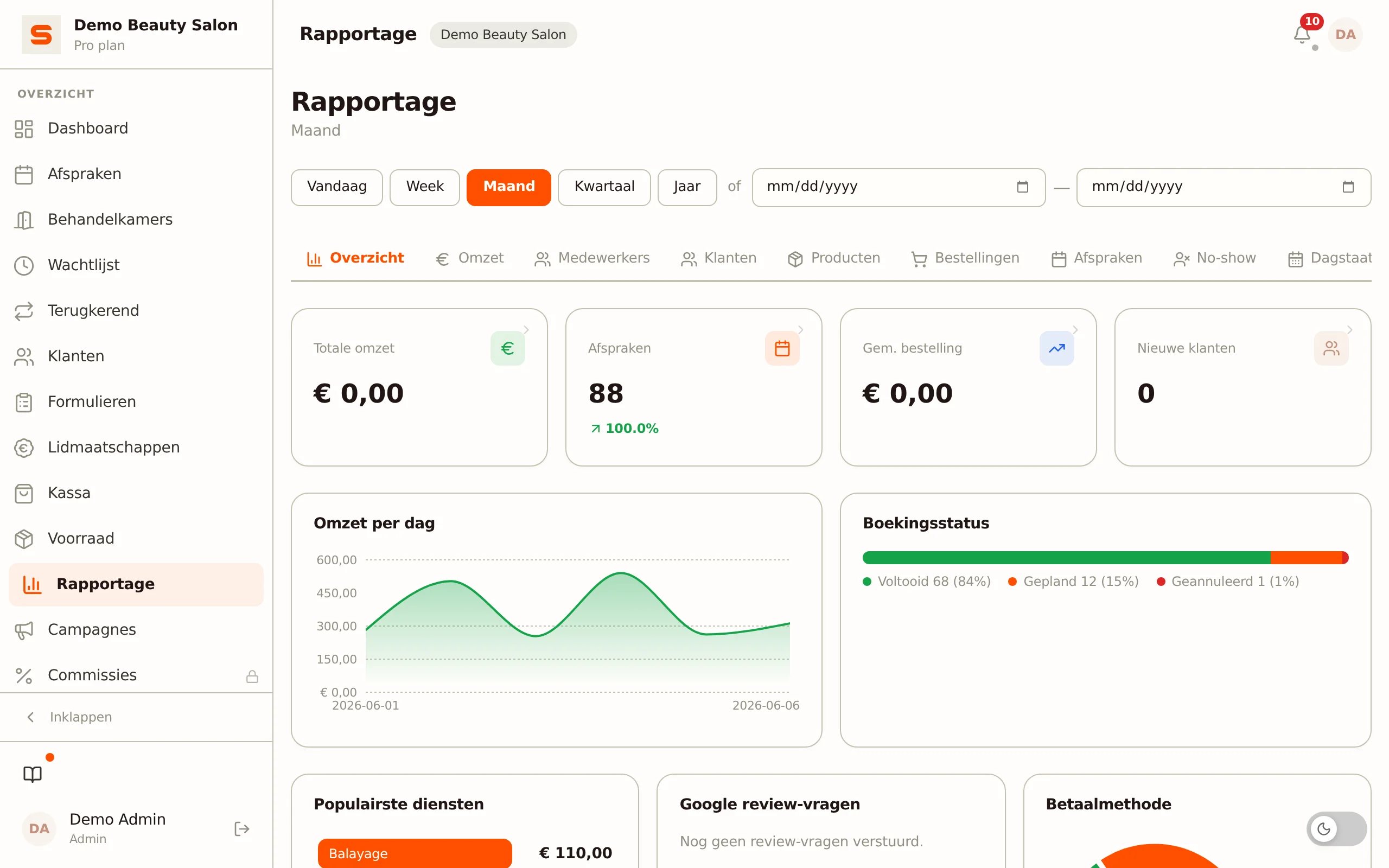Switch to the Overzicht tab
1389x868 pixels.
355,258
